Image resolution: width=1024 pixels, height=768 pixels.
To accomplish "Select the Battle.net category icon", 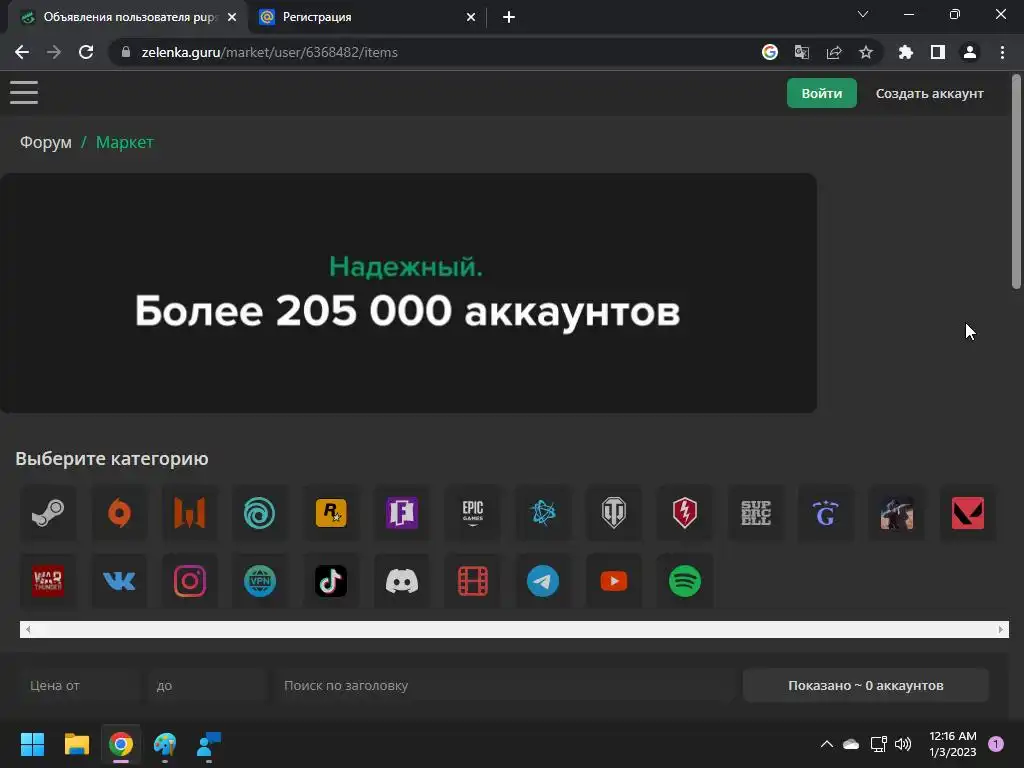I will coord(543,513).
